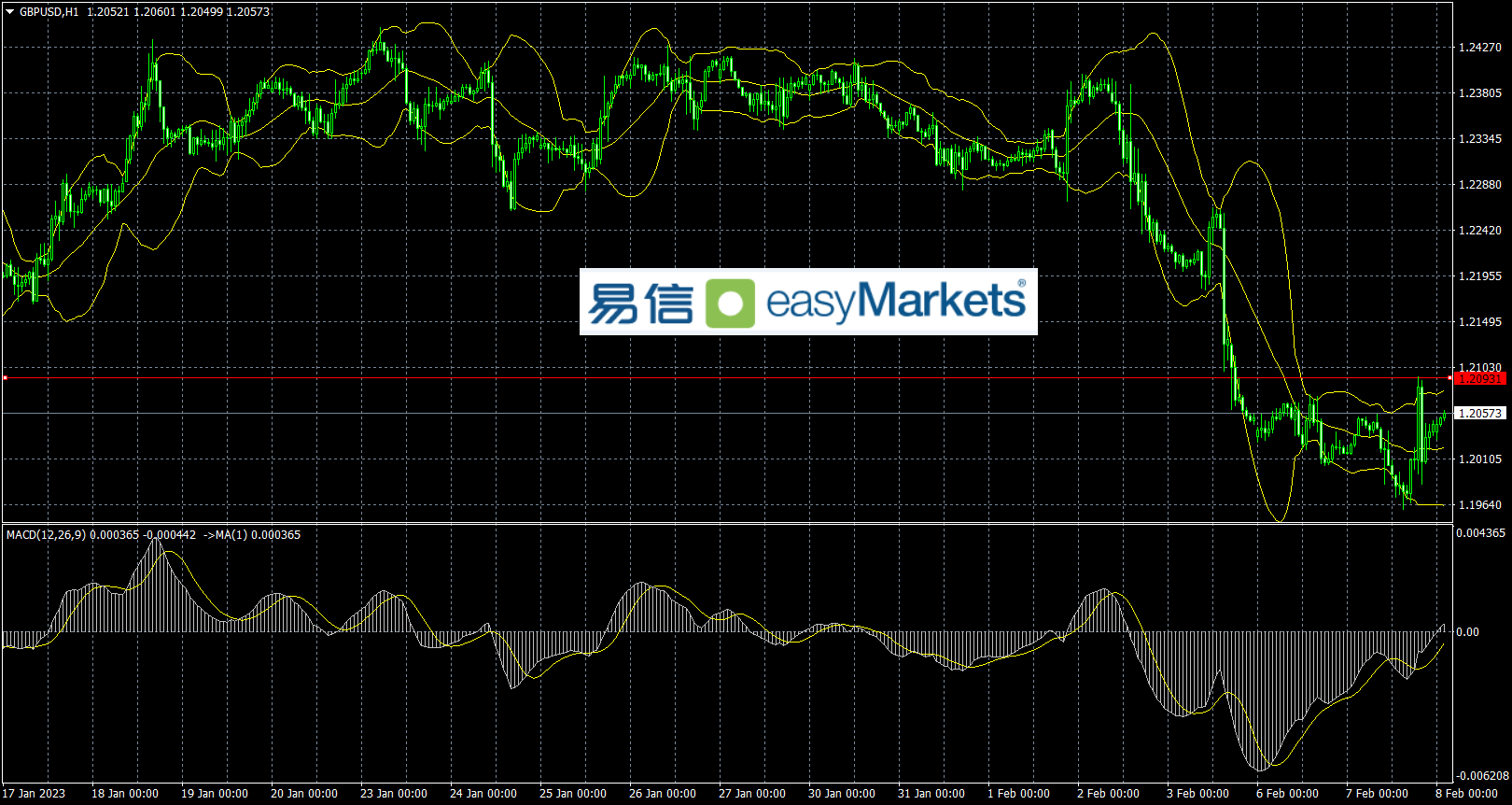The width and height of the screenshot is (1512, 805).
Task: Click the 27 Jan 00:00 time label
Action: (x=752, y=794)
